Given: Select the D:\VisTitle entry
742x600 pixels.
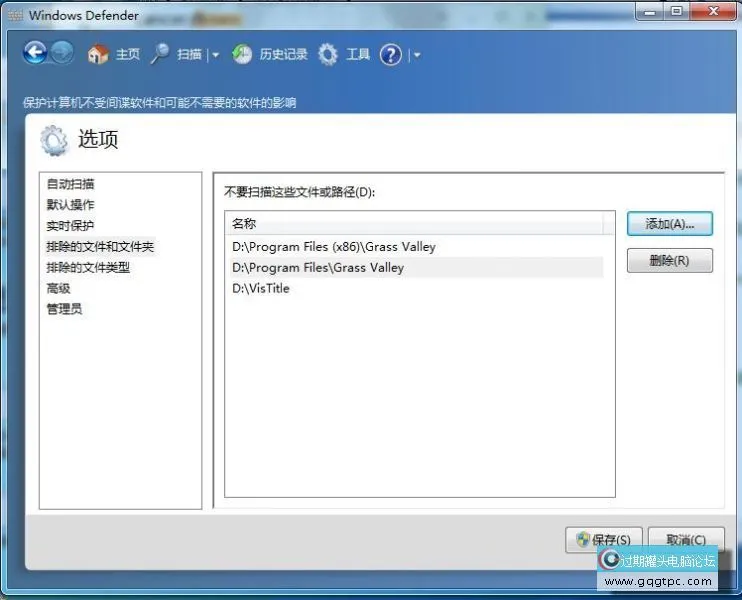Looking at the screenshot, I should pyautogui.click(x=417, y=288).
